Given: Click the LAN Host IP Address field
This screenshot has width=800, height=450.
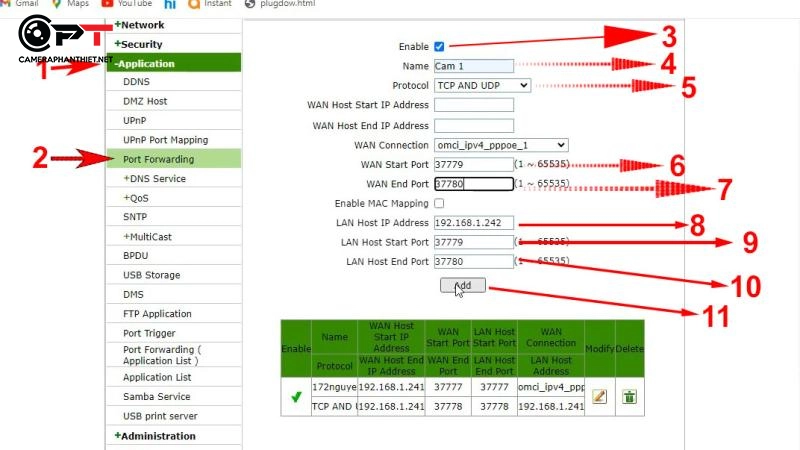Looking at the screenshot, I should coord(473,223).
